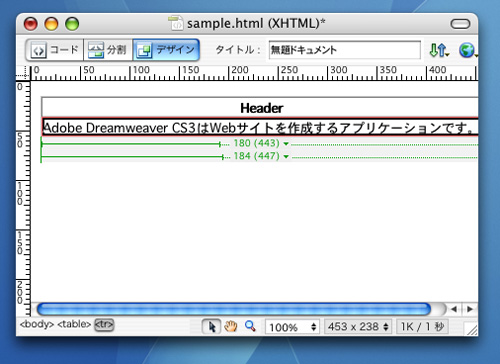This screenshot has height=364, width=500.
Task: Click the Adobe Dreamweaver CS3 text row
Action: (260, 127)
